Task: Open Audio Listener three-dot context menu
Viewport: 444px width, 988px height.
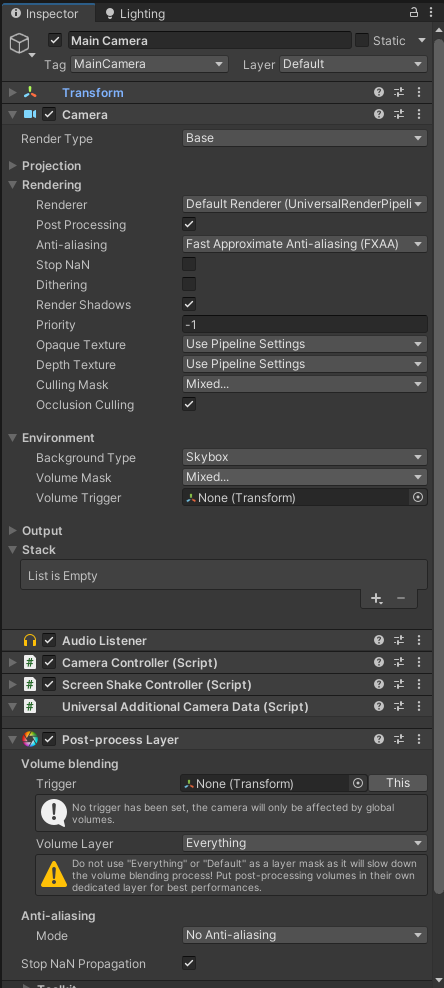Action: tap(419, 640)
